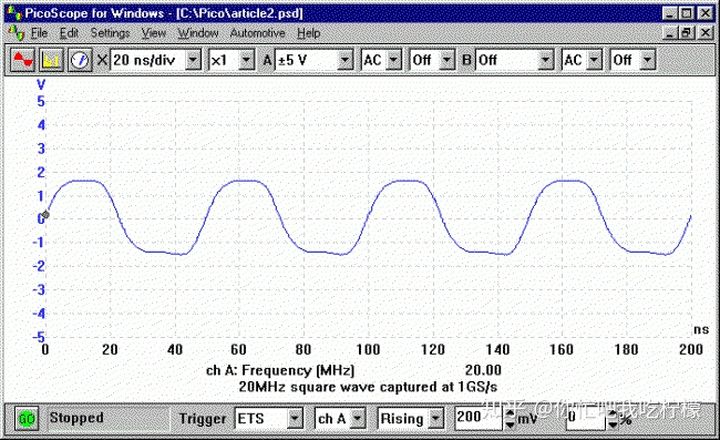Restore the inner document window

coord(687,33)
